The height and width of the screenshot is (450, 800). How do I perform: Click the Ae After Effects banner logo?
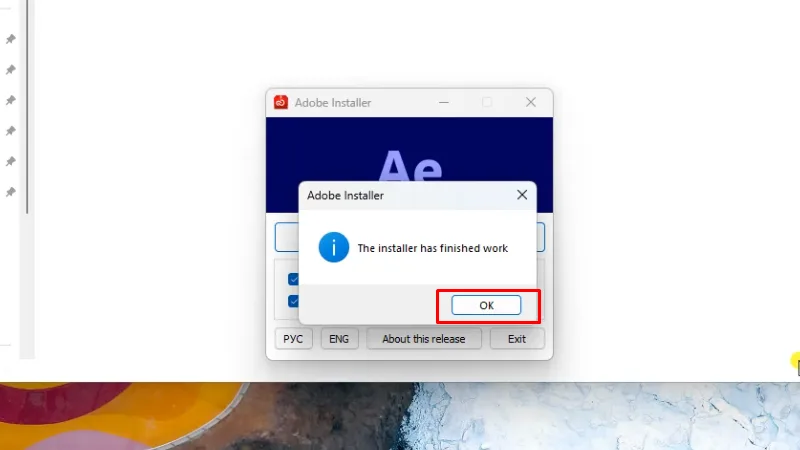click(x=410, y=166)
